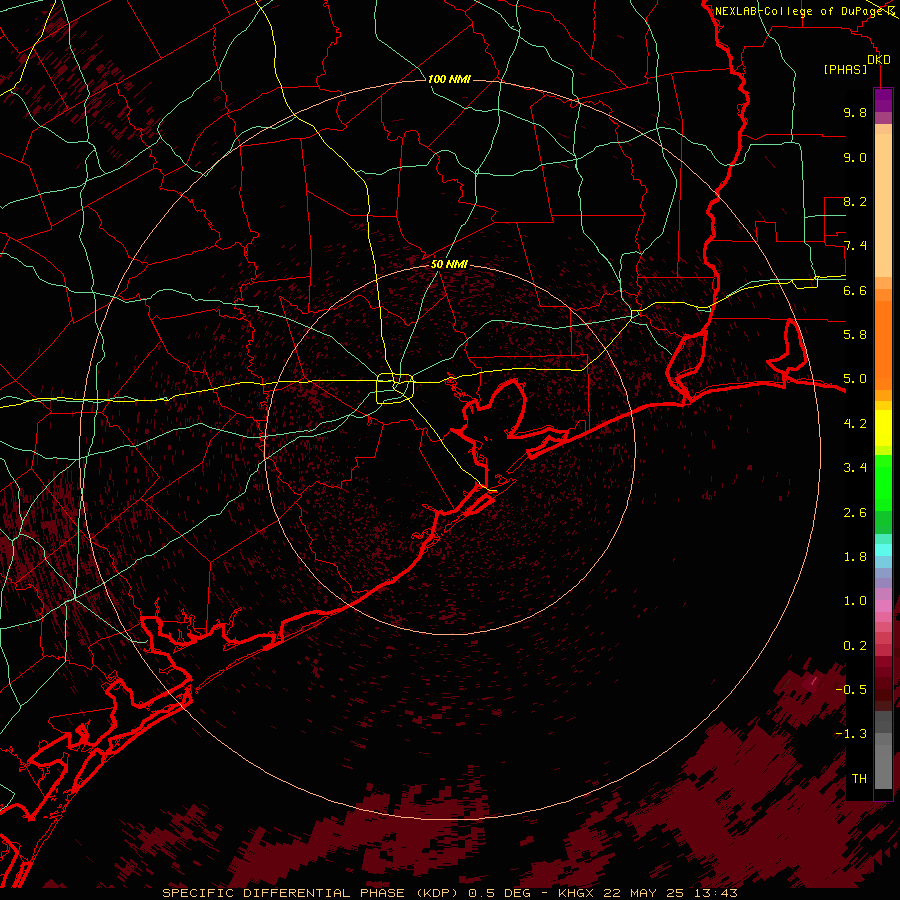Click the 5.8 value on the scale
This screenshot has width=900, height=900.
tap(855, 335)
